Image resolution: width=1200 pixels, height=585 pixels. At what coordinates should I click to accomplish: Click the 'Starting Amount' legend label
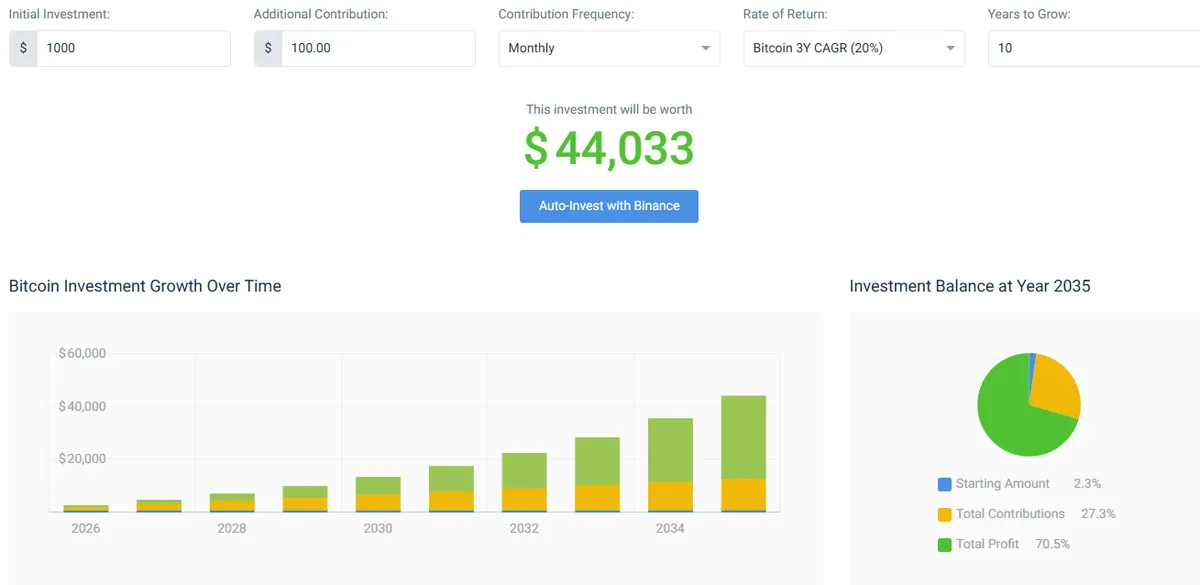point(1003,484)
